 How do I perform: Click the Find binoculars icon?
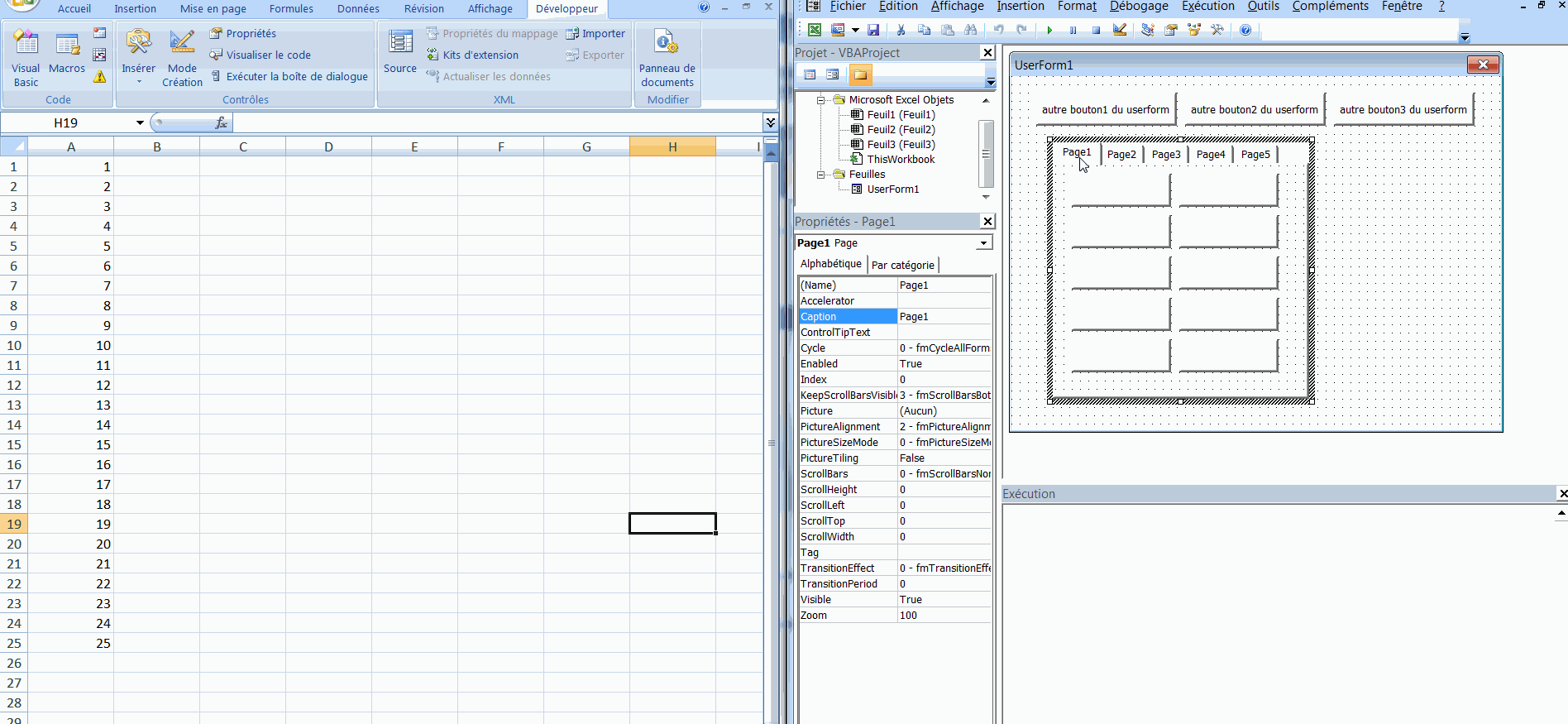971,30
